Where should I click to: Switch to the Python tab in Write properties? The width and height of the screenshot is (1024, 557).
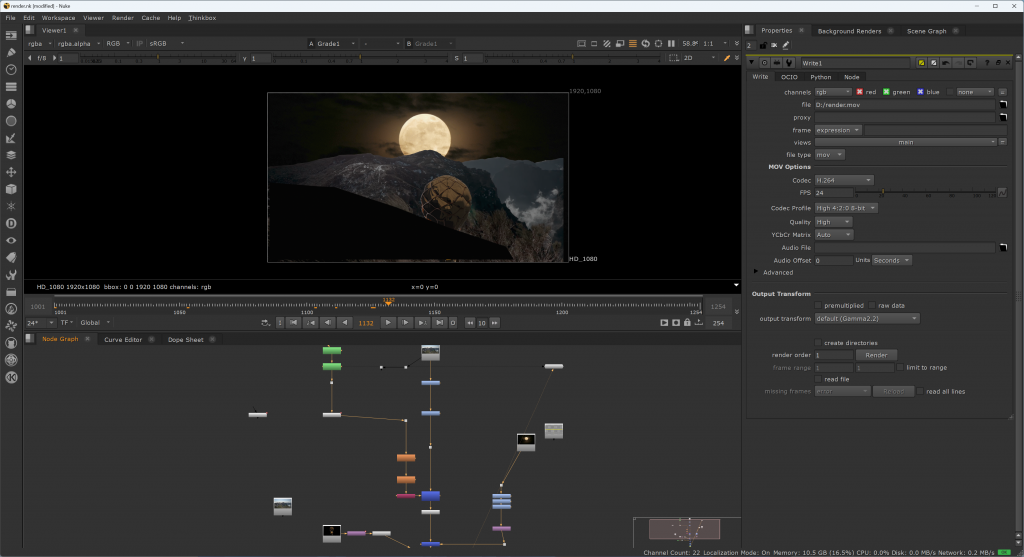820,77
